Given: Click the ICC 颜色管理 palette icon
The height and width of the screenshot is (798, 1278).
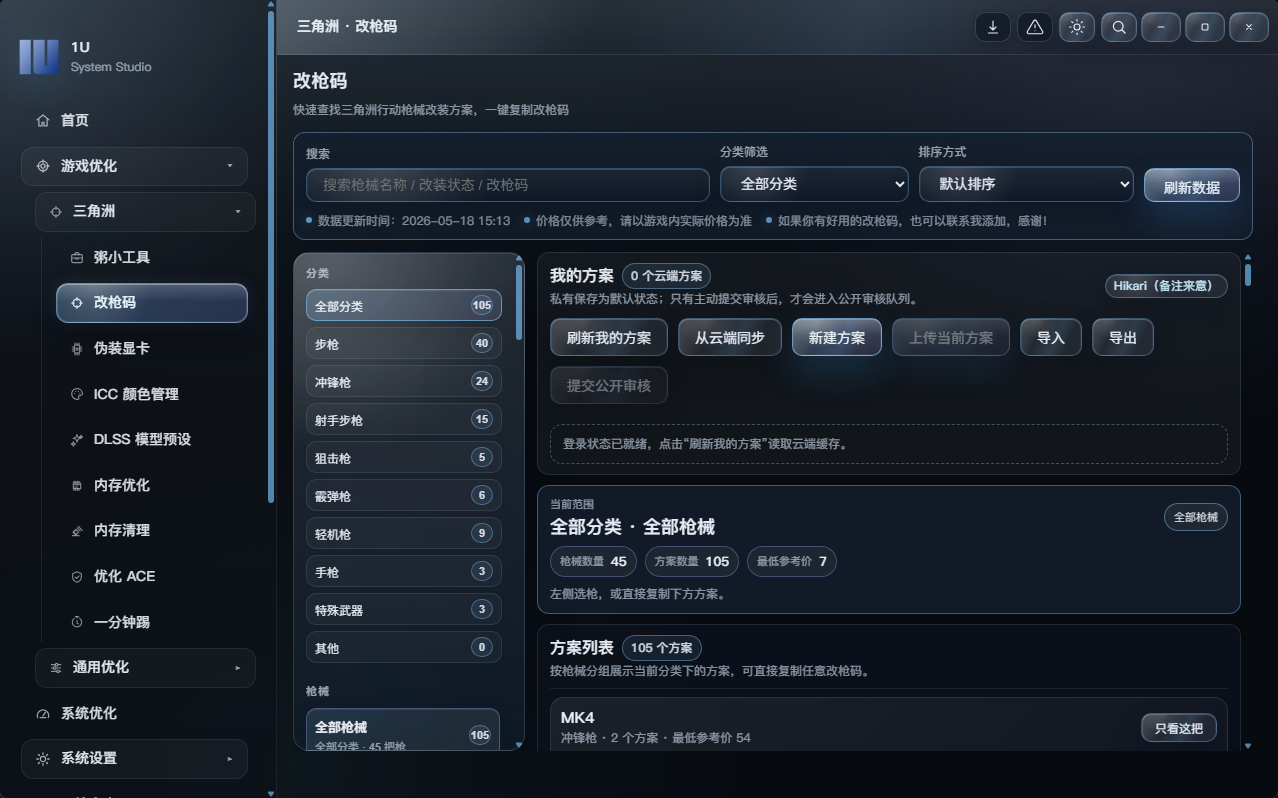Looking at the screenshot, I should (77, 394).
